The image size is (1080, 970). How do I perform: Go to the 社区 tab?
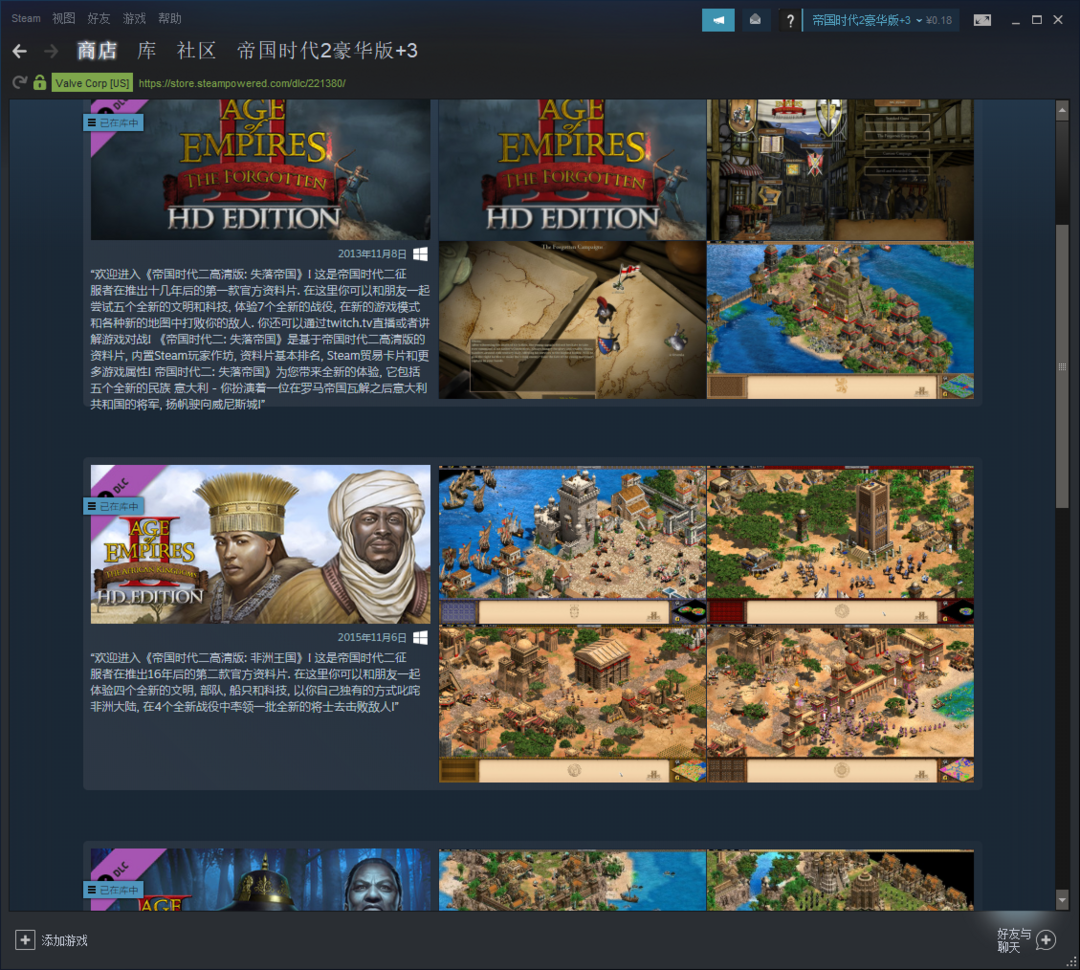point(196,51)
